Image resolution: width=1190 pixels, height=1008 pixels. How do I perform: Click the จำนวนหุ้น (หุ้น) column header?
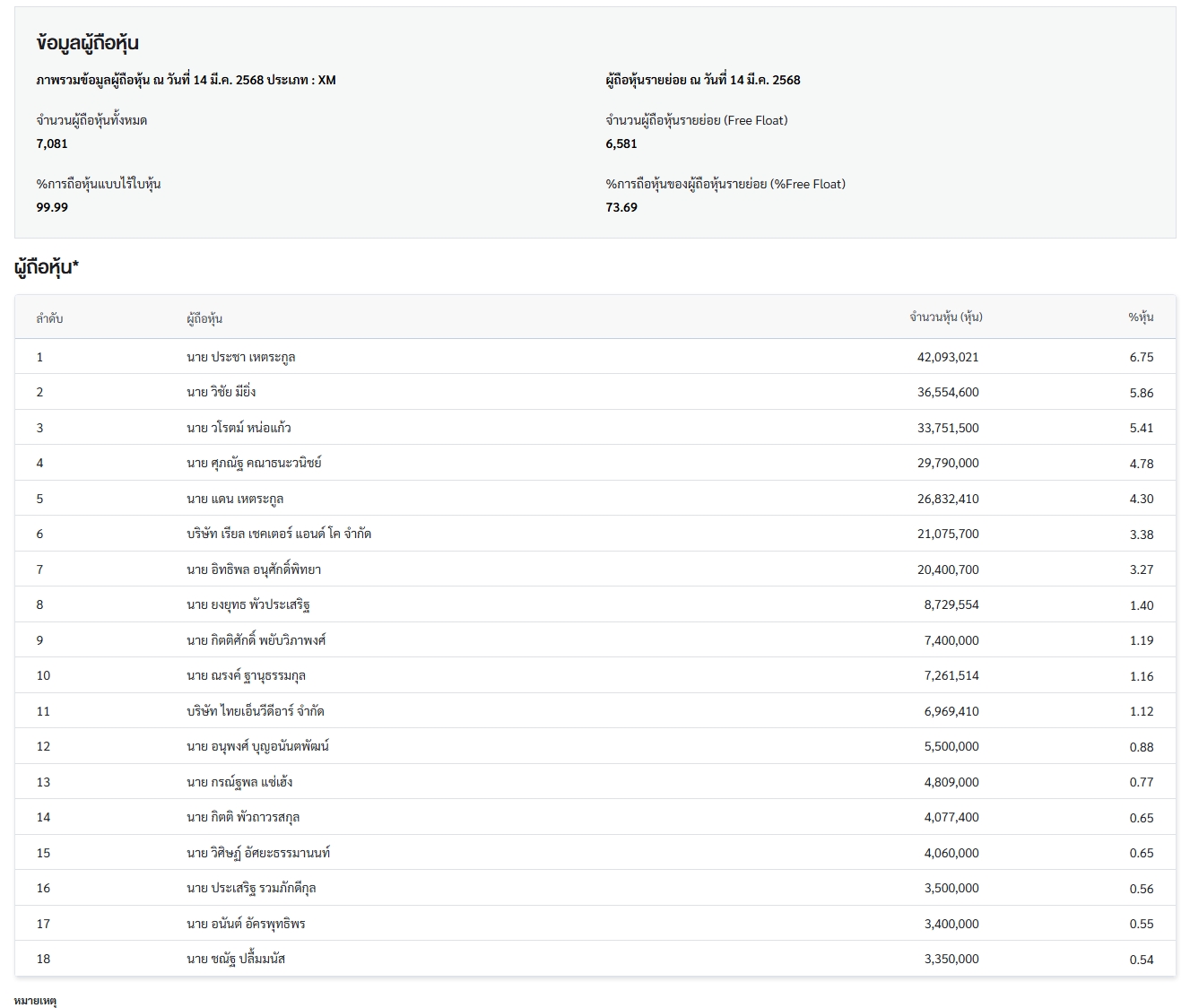click(x=945, y=317)
